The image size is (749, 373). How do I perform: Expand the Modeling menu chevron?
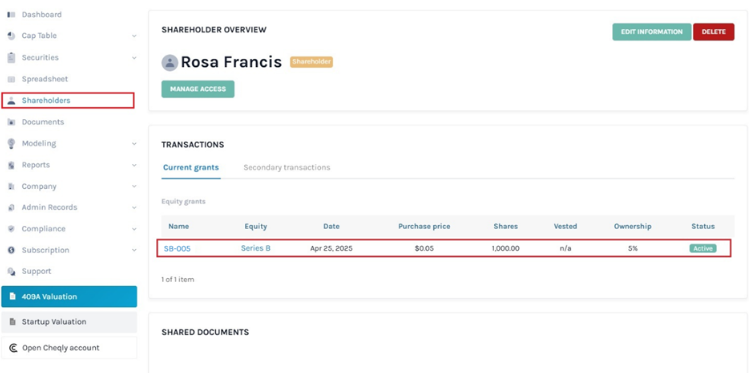click(134, 144)
